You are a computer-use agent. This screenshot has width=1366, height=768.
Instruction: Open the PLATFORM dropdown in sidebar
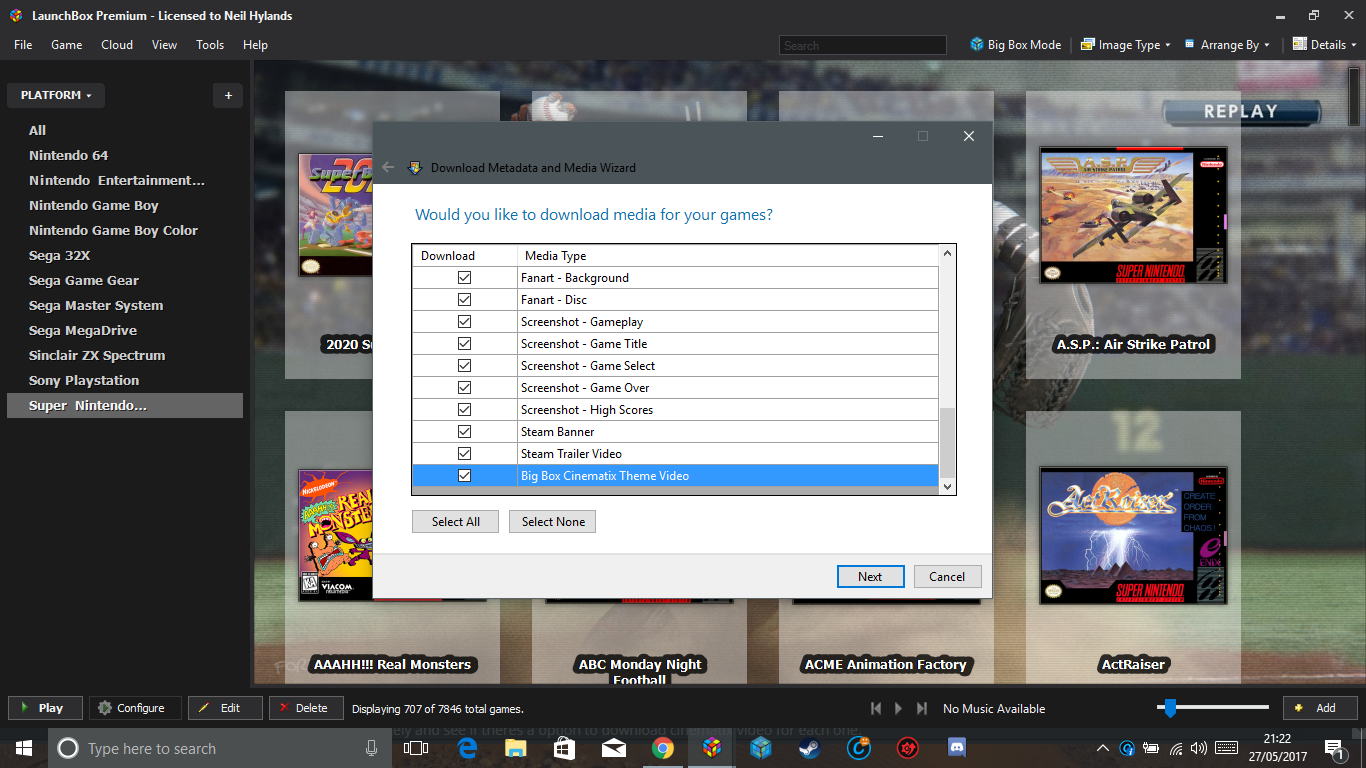pyautogui.click(x=56, y=96)
